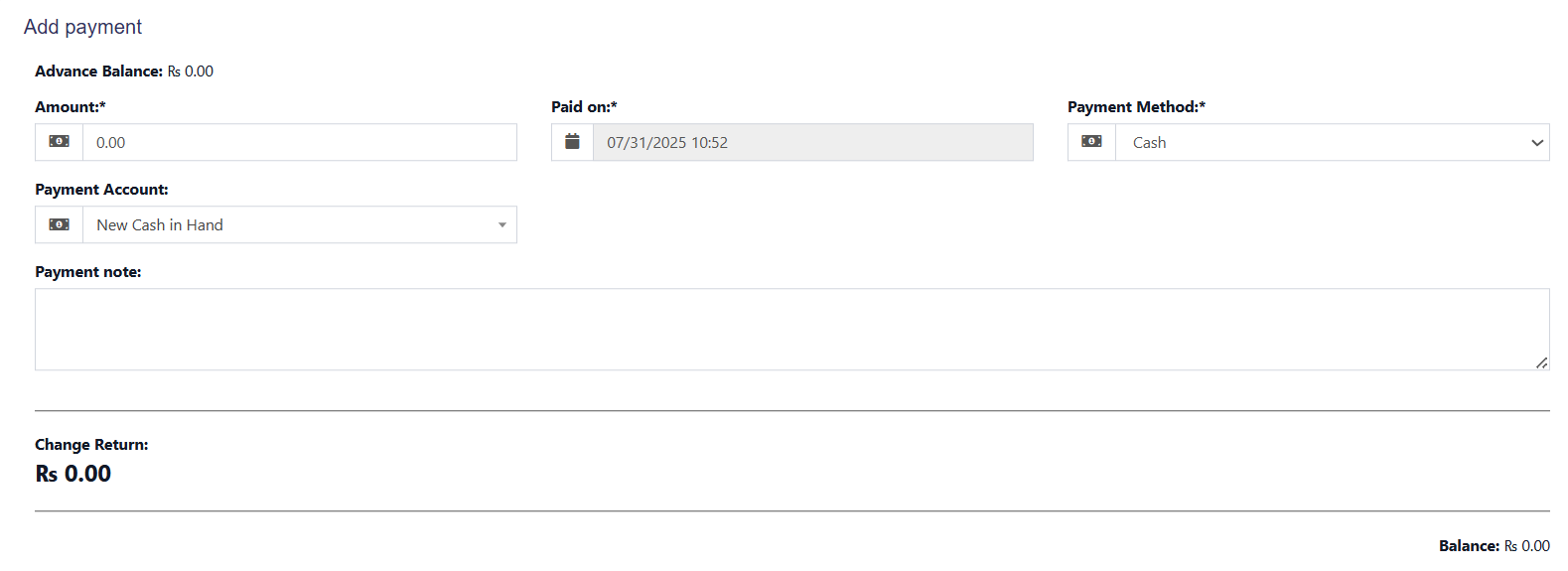Click the Amount field label
1568x571 pixels.
[70, 106]
